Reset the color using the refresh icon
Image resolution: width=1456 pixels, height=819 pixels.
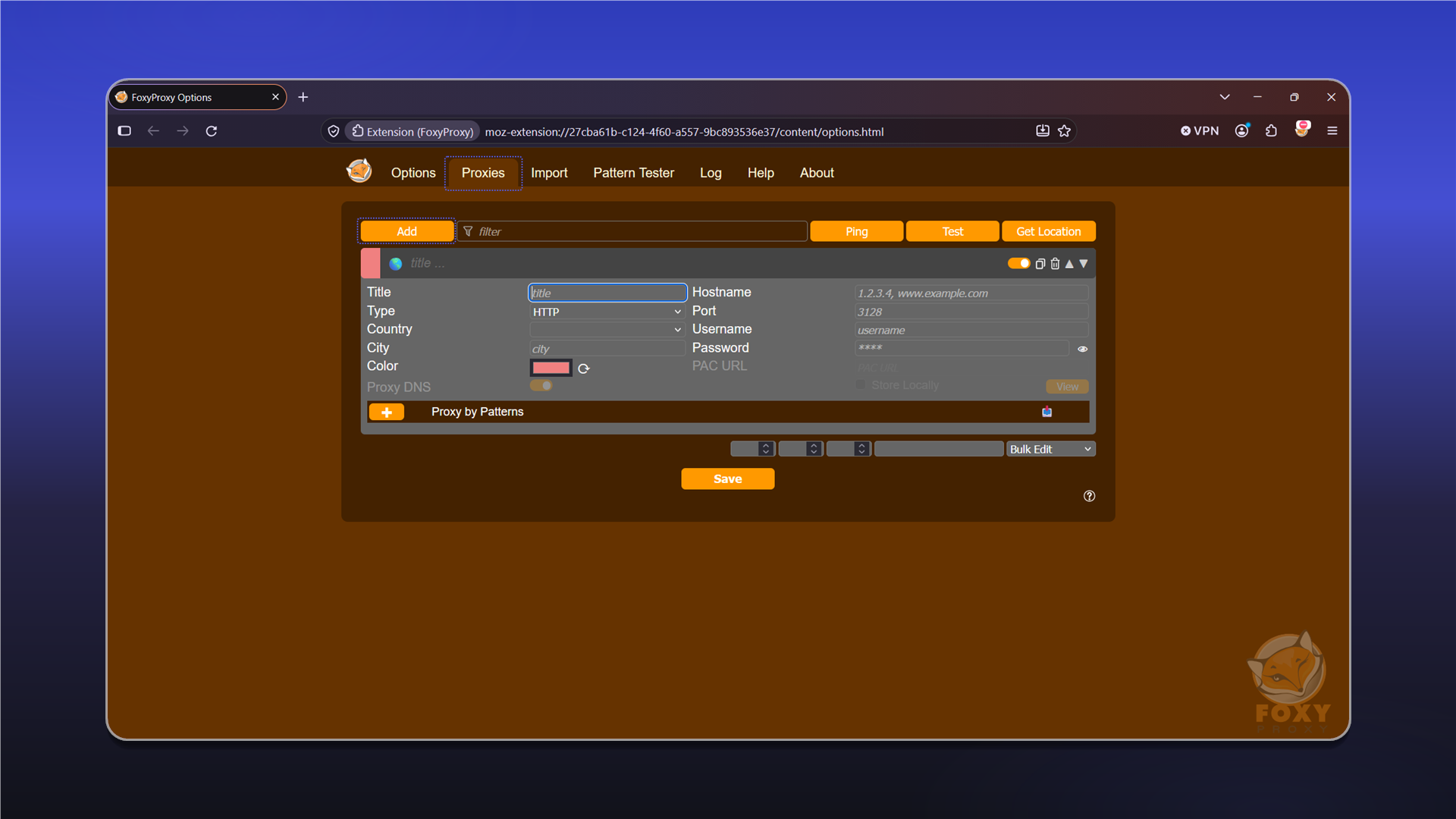tap(584, 369)
